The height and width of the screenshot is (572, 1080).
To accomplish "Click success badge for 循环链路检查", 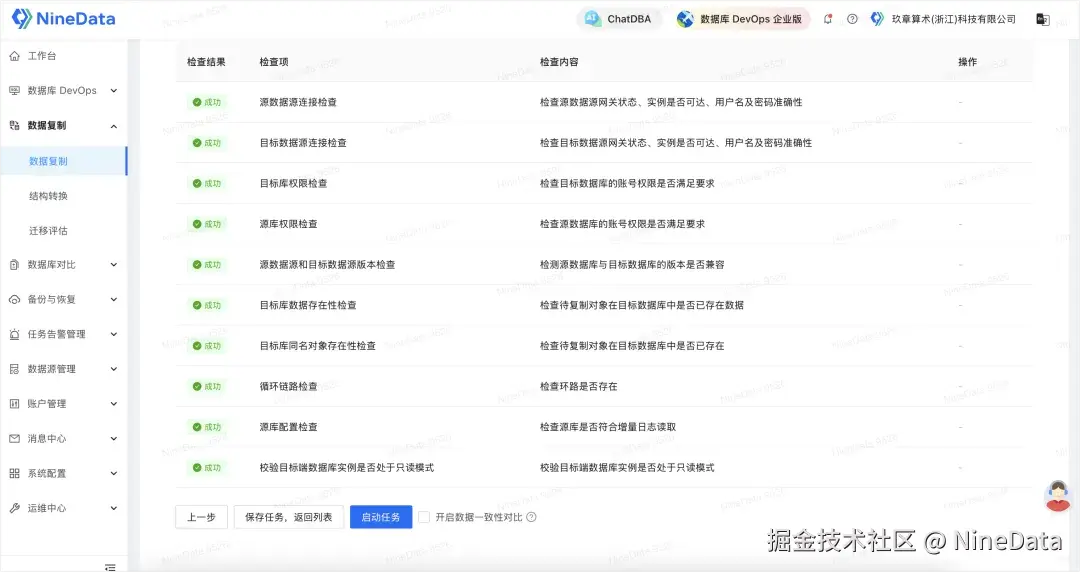I will tap(207, 387).
